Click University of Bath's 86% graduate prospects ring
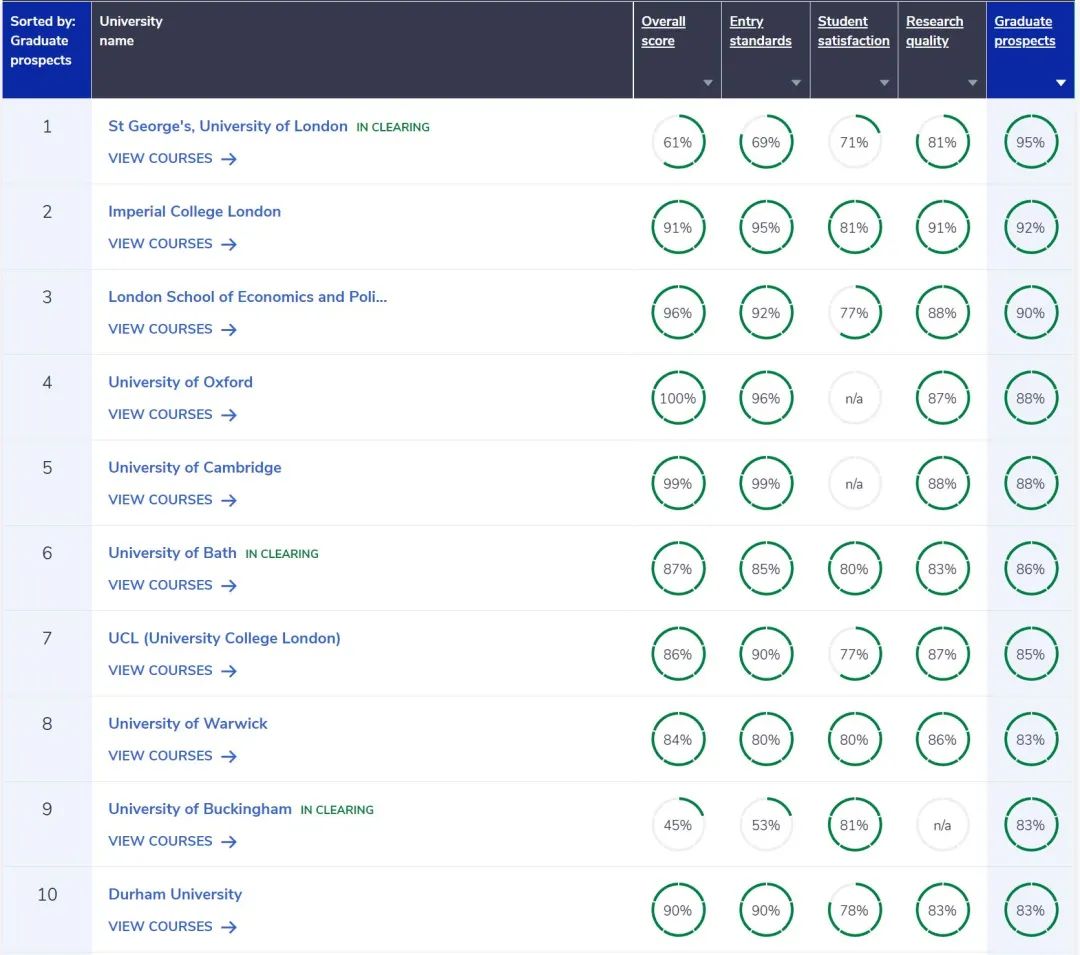 (x=1030, y=569)
